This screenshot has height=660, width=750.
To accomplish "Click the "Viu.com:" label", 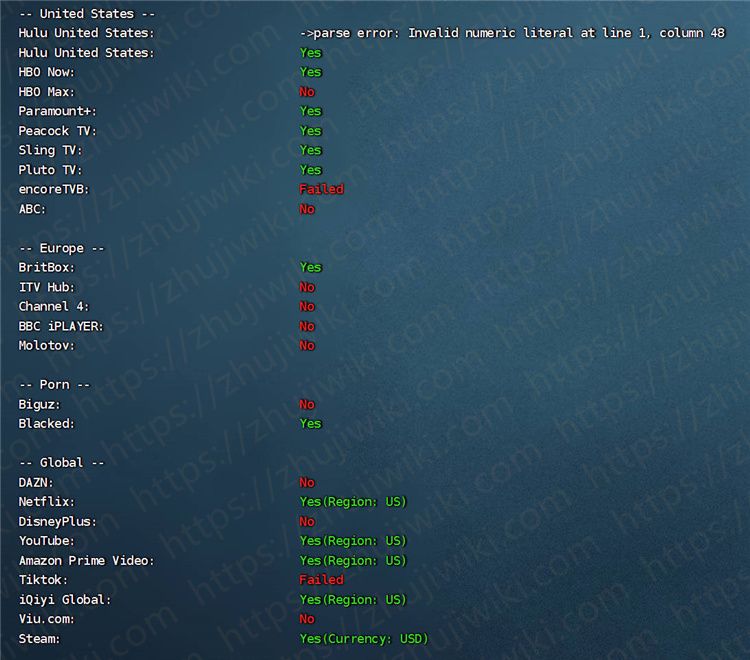I will 47,619.
